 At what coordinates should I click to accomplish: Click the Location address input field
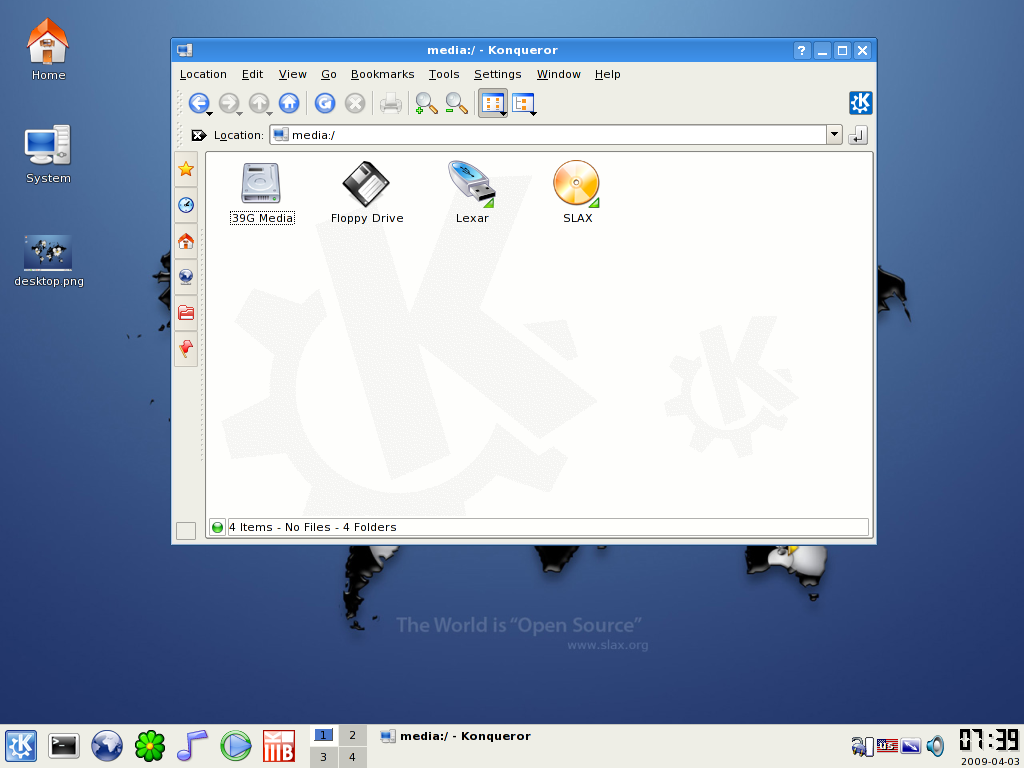[x=550, y=135]
